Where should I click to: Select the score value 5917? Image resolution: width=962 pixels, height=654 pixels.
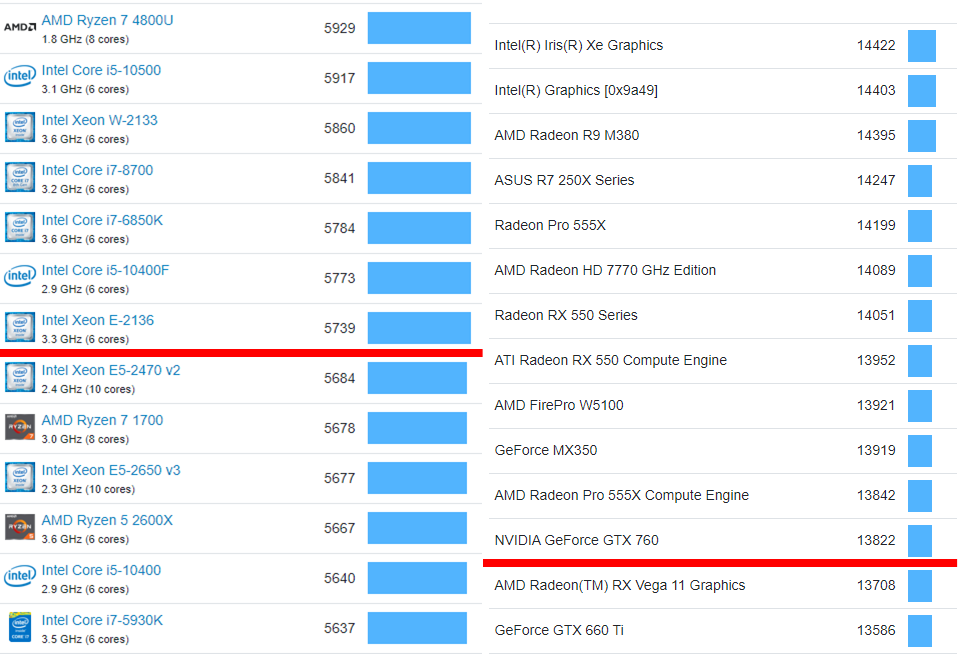[x=339, y=79]
